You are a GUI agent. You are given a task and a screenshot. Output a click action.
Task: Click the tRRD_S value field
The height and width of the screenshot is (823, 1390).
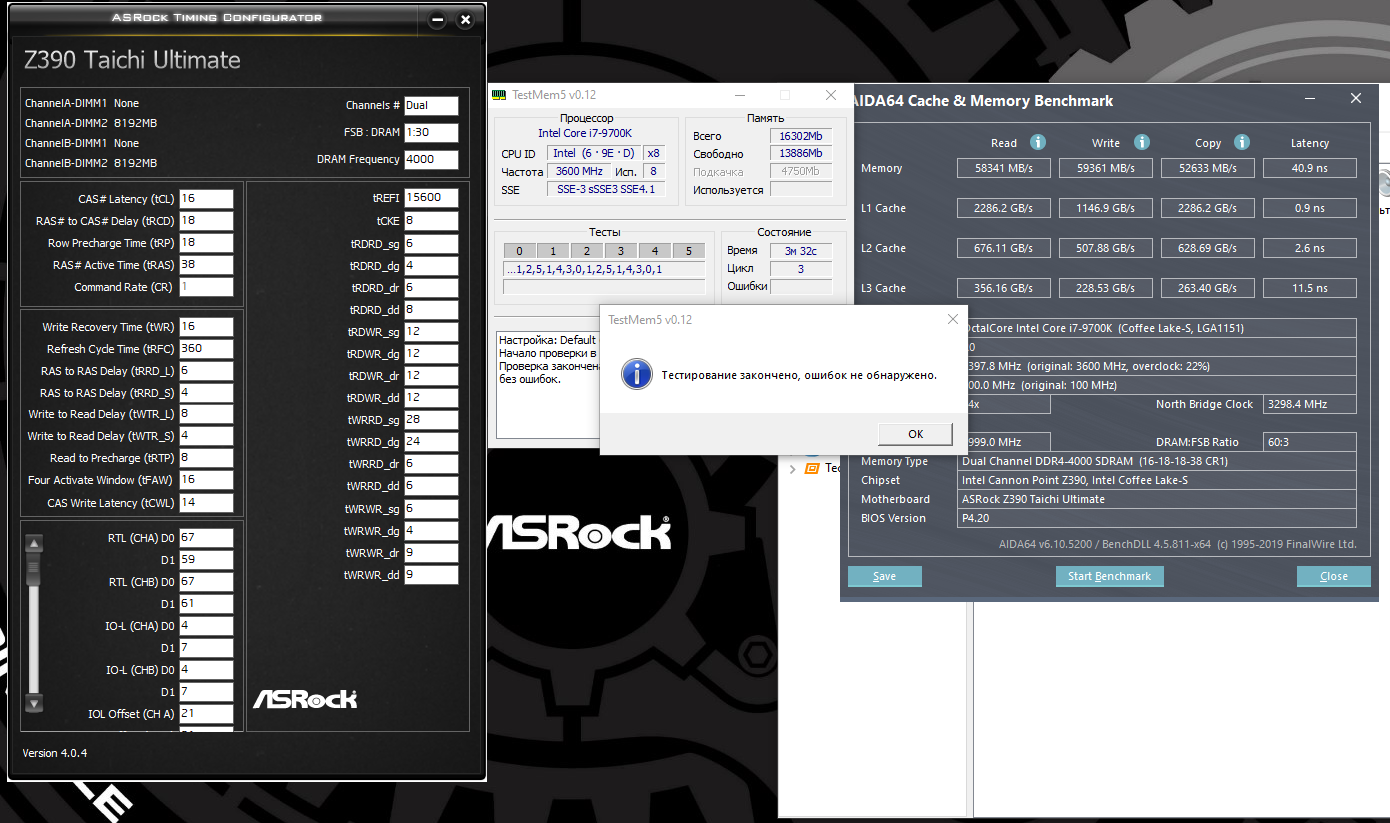206,393
